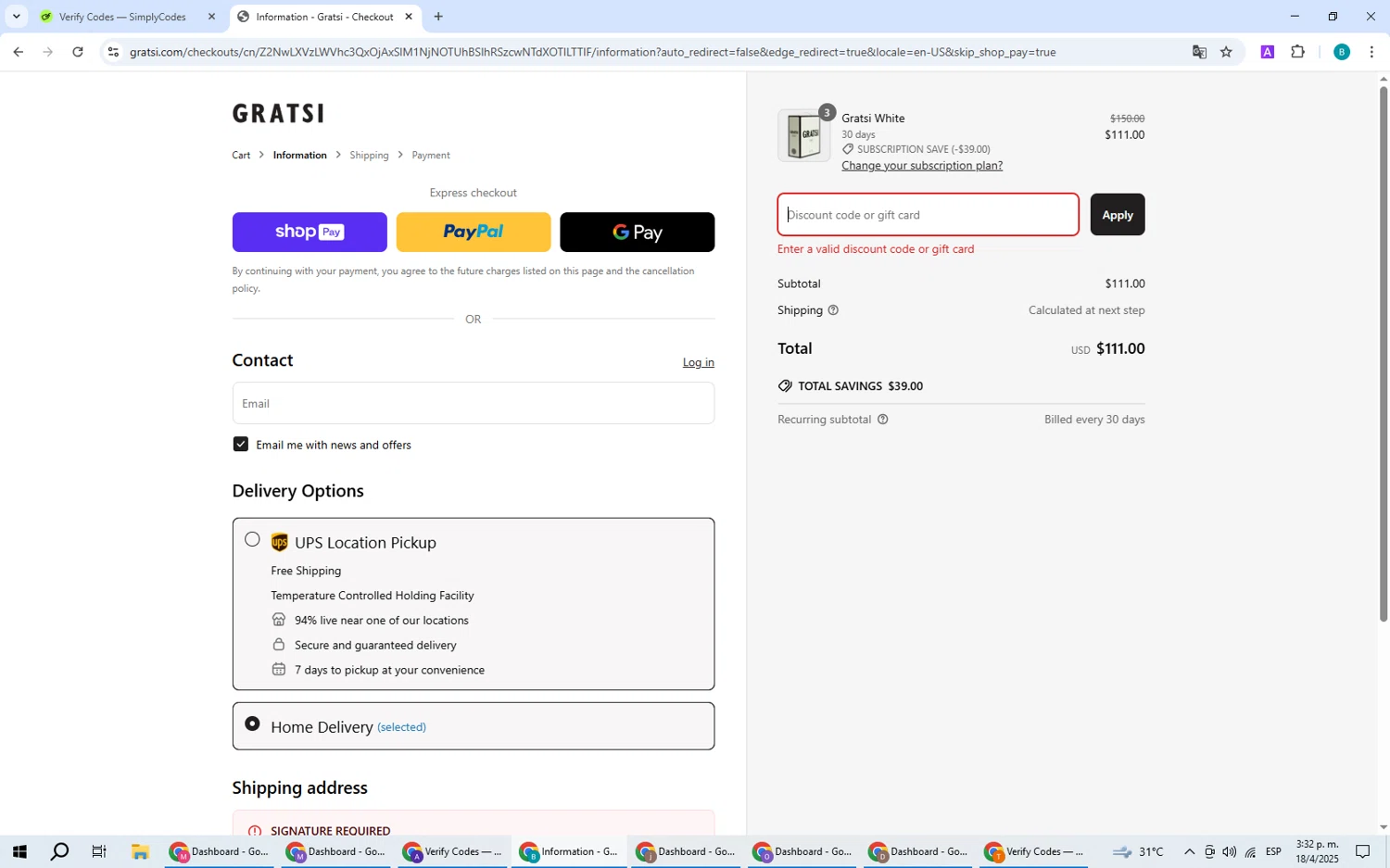Open the taskbar clock showing 3:32 p. m.

(x=1317, y=851)
